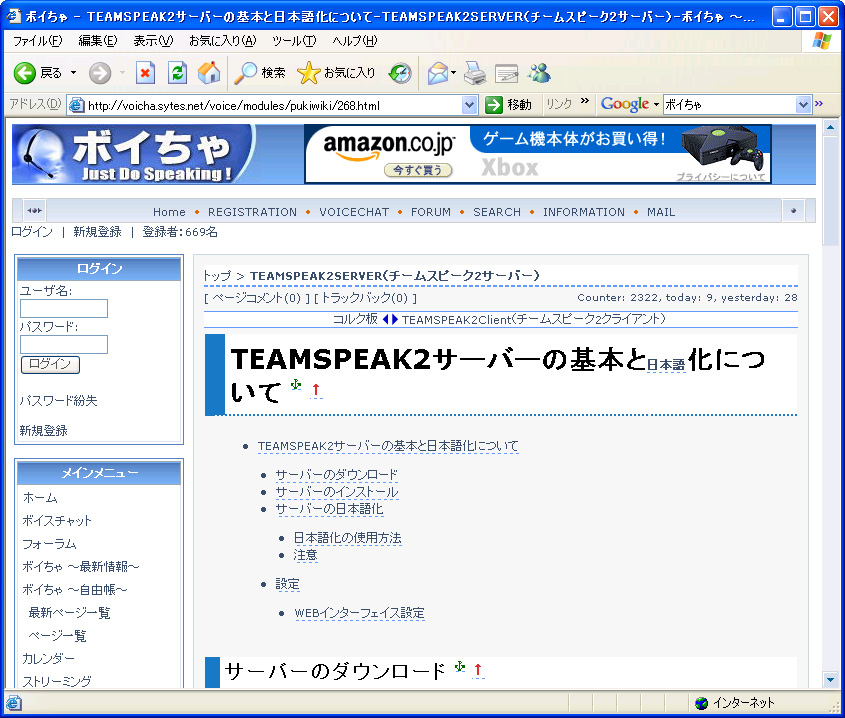Expand the Google toolbar overflow chevron

pos(819,103)
